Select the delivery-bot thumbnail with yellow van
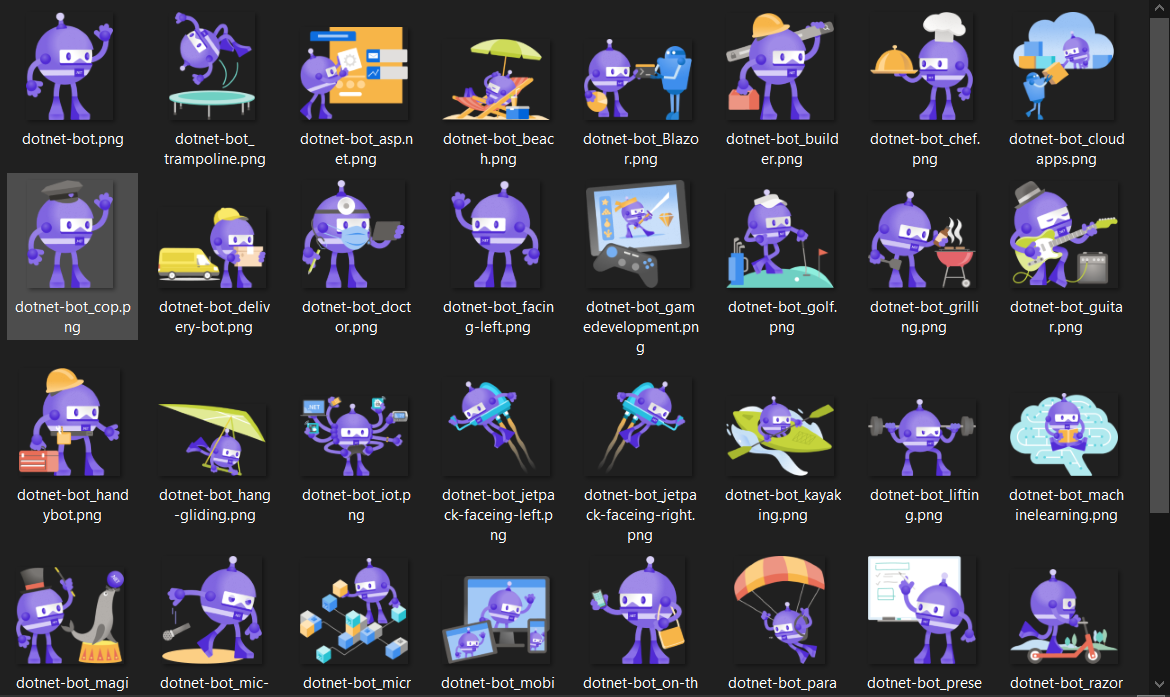This screenshot has width=1170, height=697. 213,248
